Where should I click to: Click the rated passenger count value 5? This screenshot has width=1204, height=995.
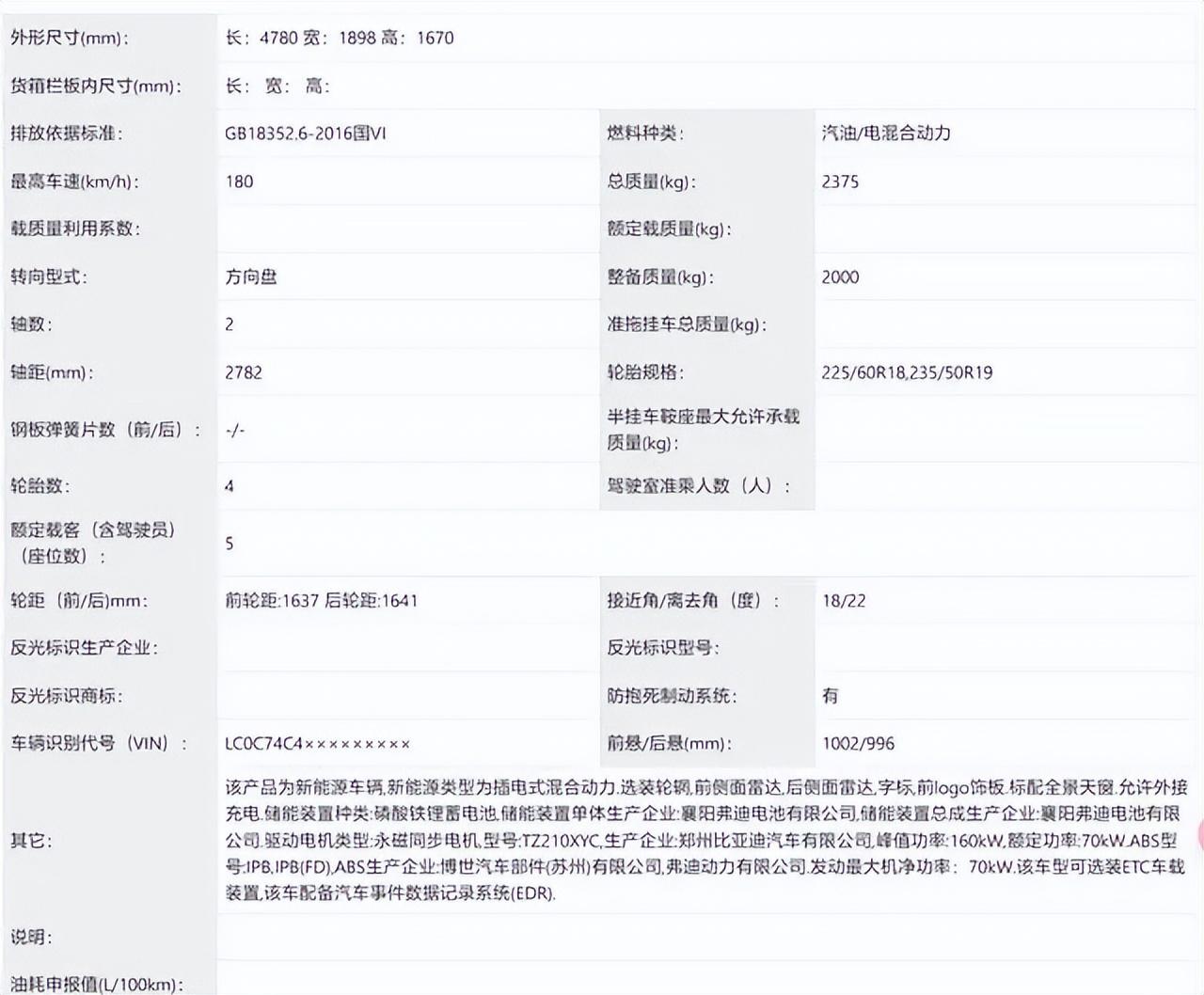tap(230, 544)
